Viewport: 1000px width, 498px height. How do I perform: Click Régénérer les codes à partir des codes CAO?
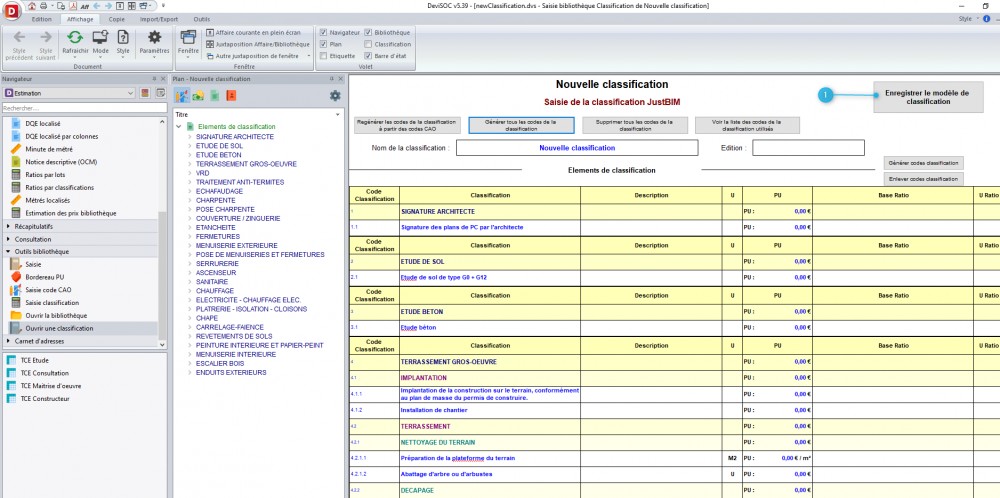click(x=407, y=125)
